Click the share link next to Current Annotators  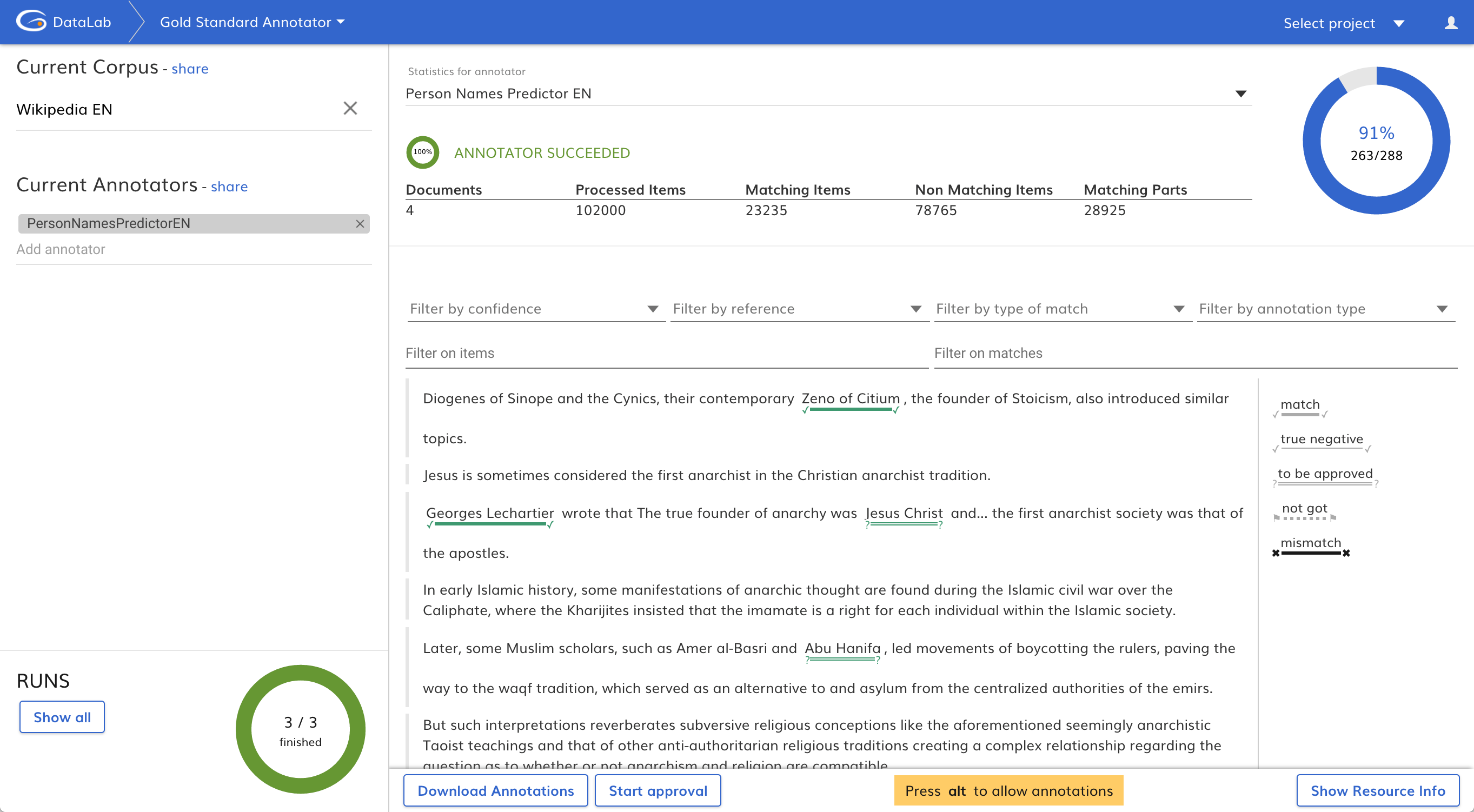[229, 187]
